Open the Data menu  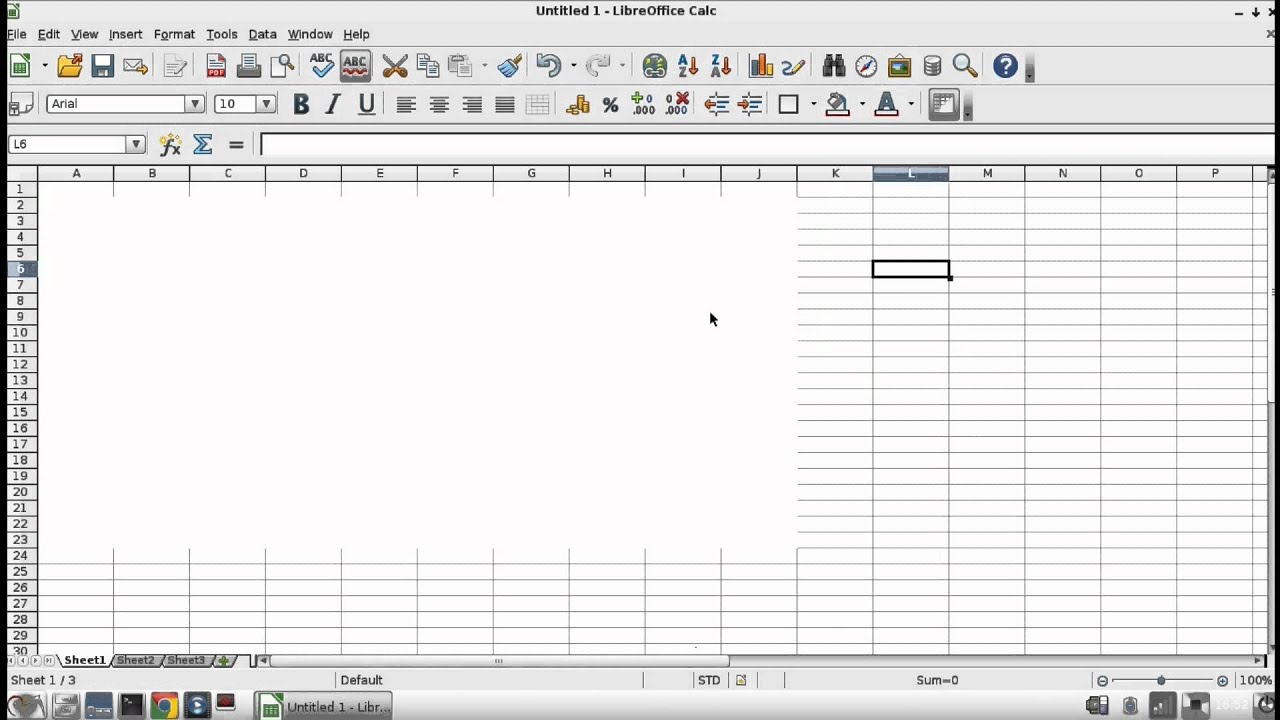point(262,34)
